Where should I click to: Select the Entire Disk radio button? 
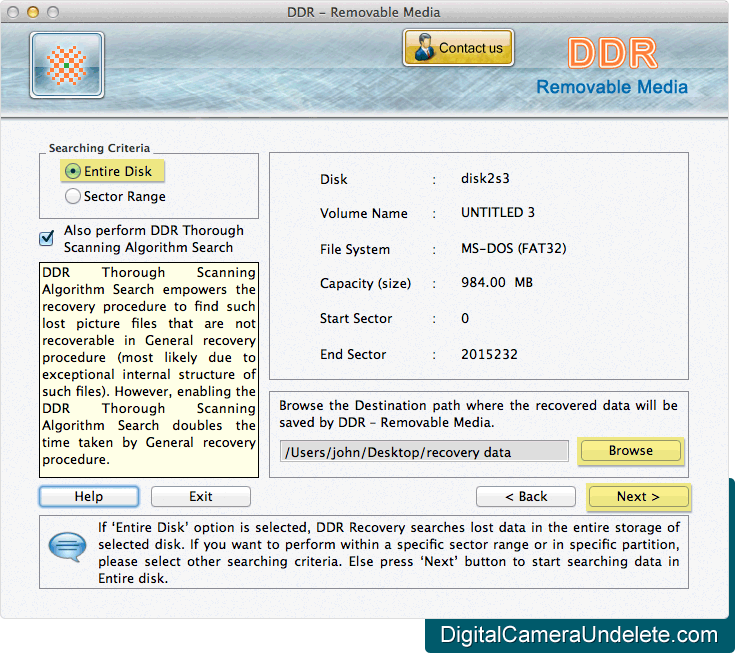pyautogui.click(x=73, y=171)
